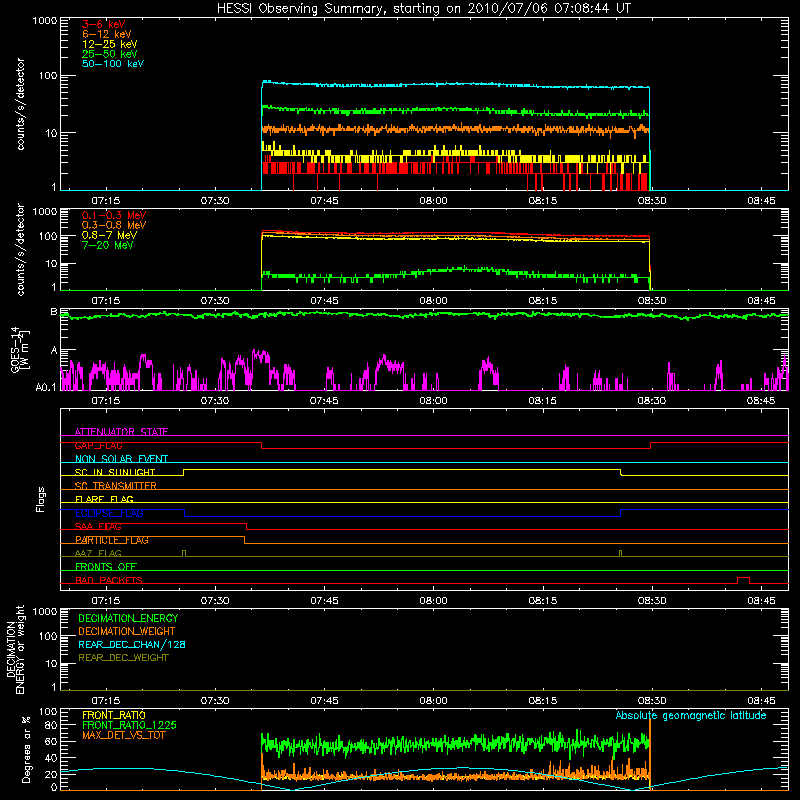Click the DECIMATION_WEIGHT legend entry
Image resolution: width=800 pixels, height=800 pixels.
point(127,631)
